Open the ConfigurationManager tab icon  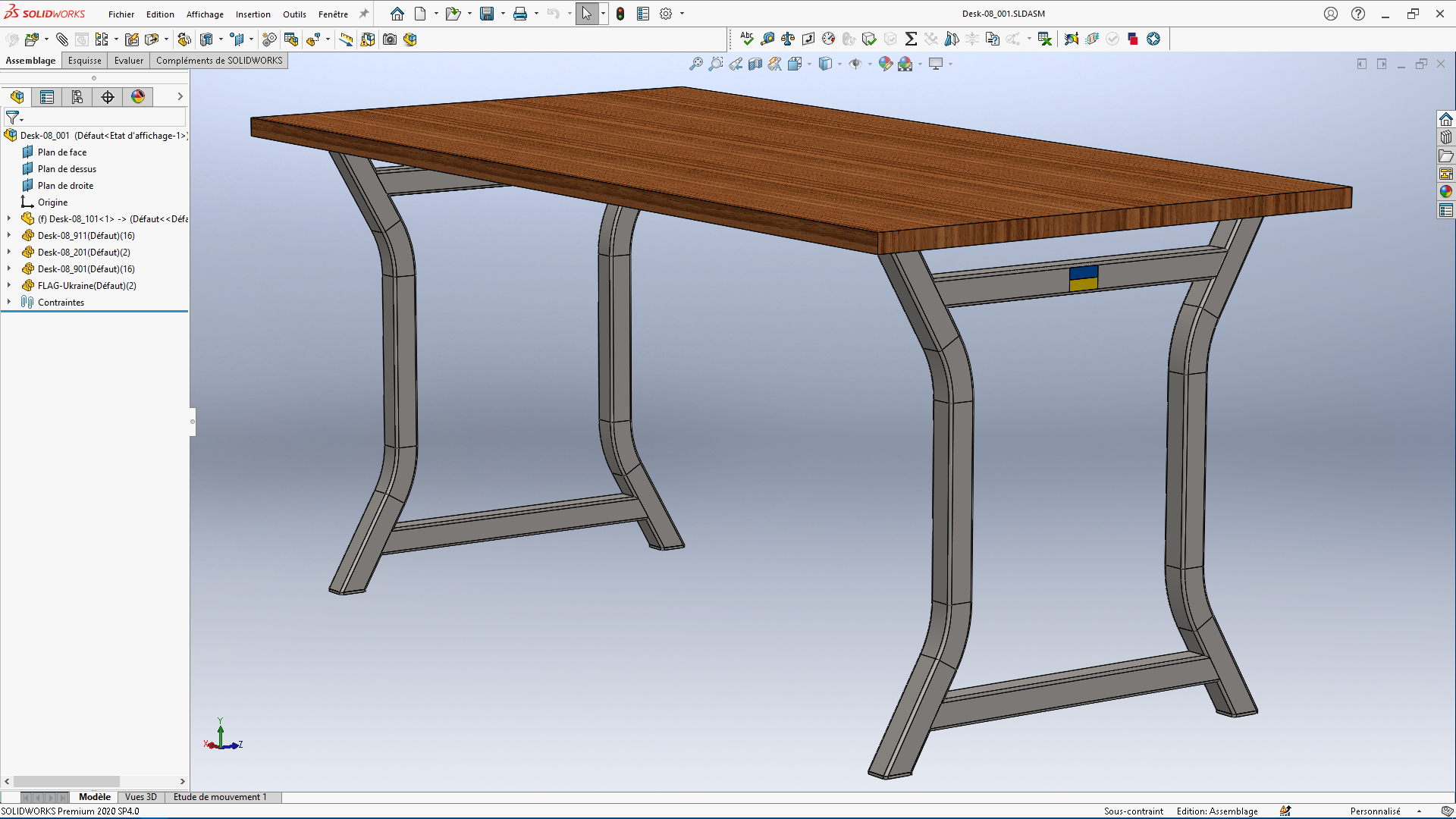point(77,96)
